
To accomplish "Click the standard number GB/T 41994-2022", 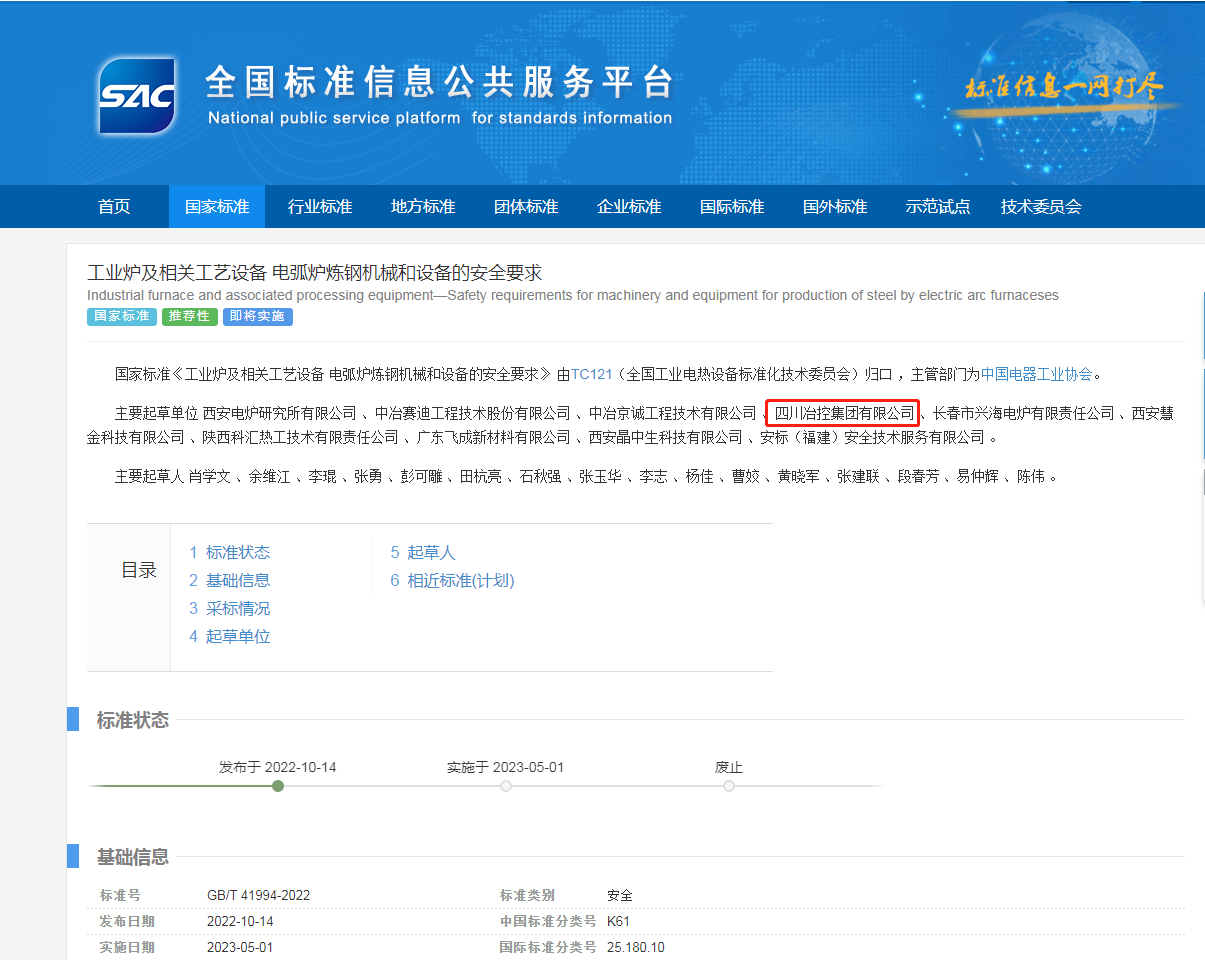I will (259, 895).
